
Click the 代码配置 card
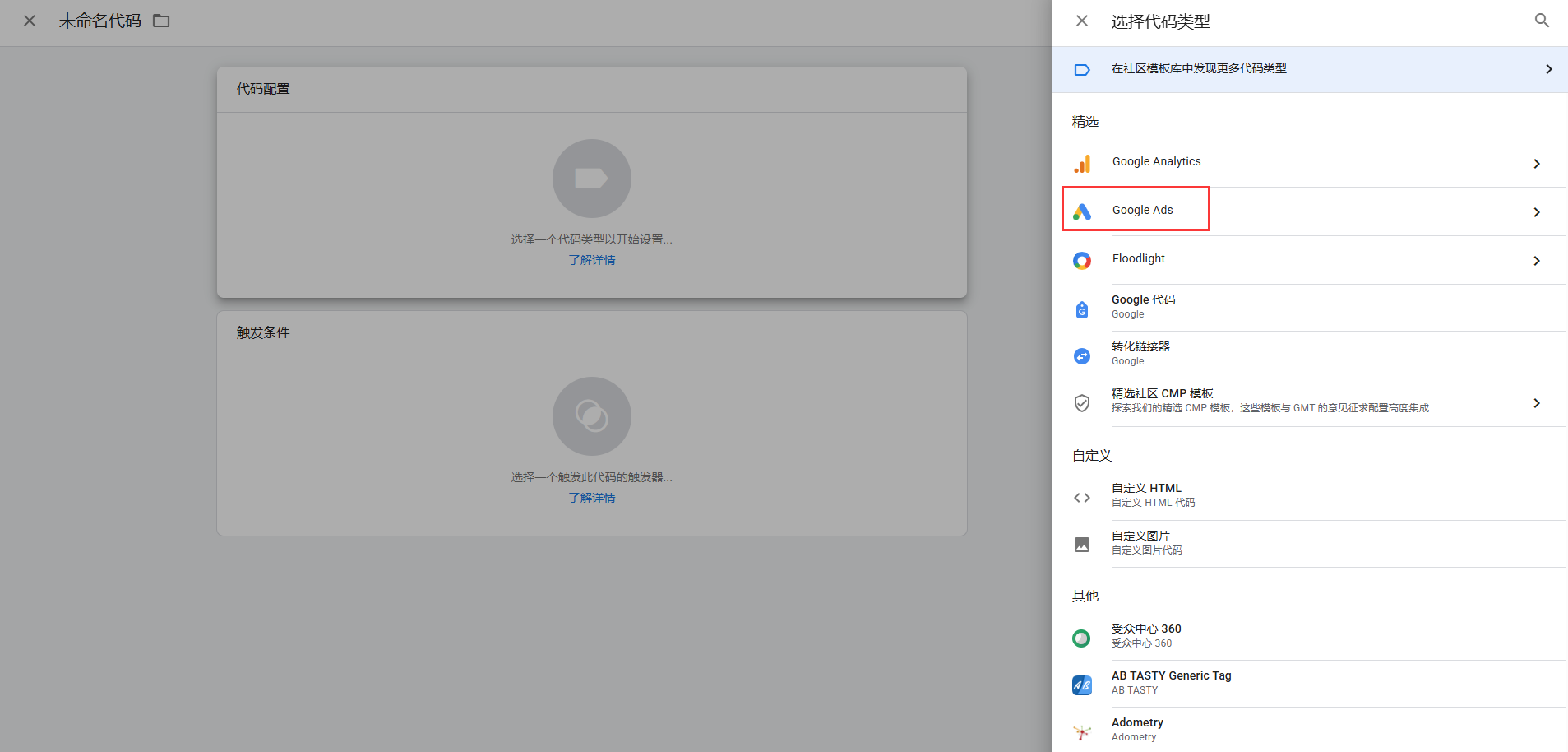[592, 183]
